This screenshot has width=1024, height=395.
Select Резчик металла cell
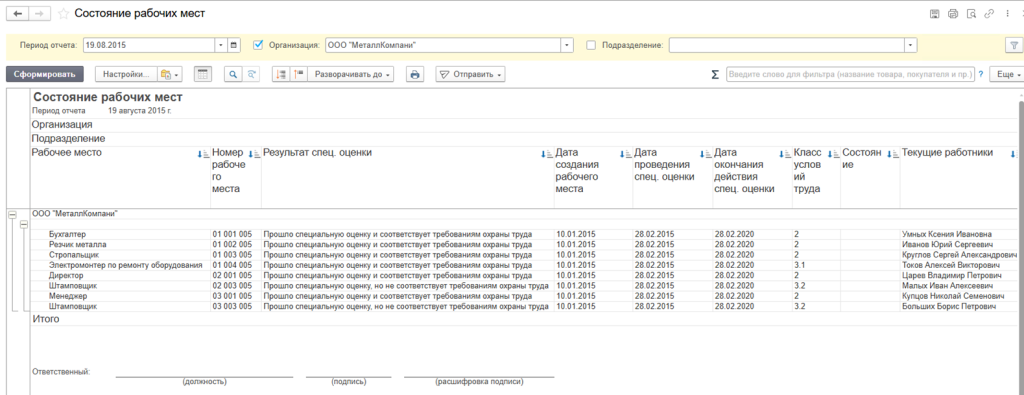pyautogui.click(x=77, y=245)
